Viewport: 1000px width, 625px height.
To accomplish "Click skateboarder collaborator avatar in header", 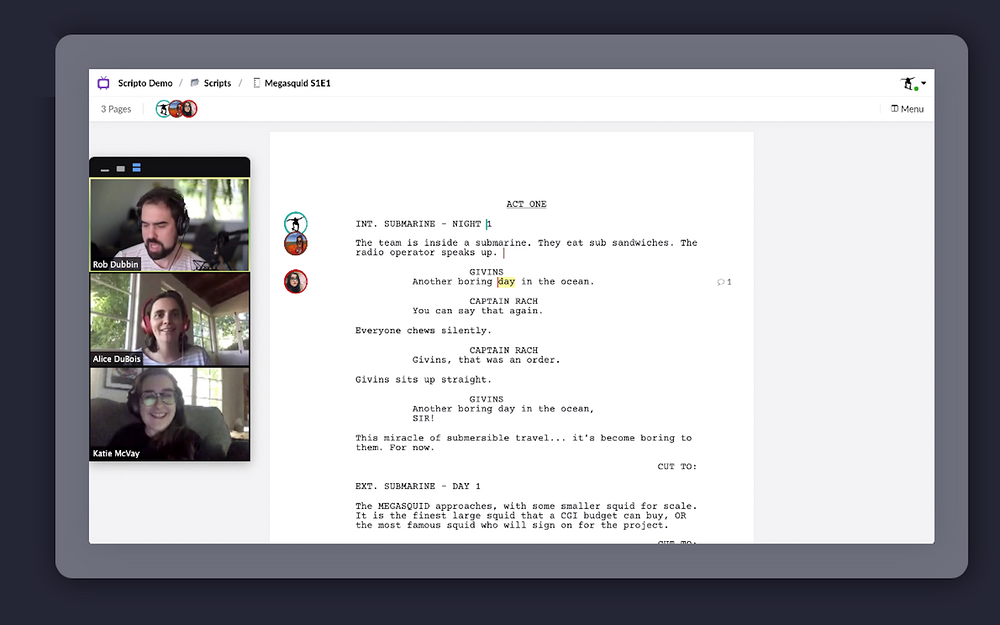I will [x=164, y=109].
